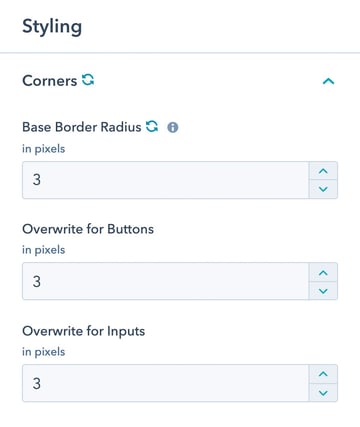The height and width of the screenshot is (427, 360).
Task: Select 'in pixels' hint under Overwrite for Inputs
Action: 44,352
